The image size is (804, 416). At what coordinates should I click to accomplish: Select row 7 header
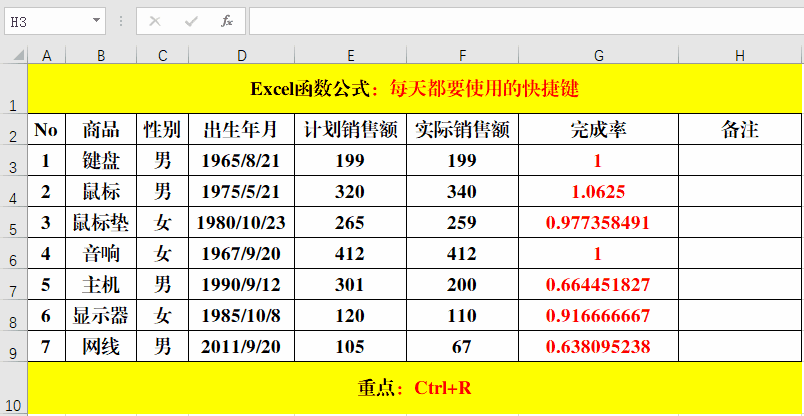coord(14,284)
